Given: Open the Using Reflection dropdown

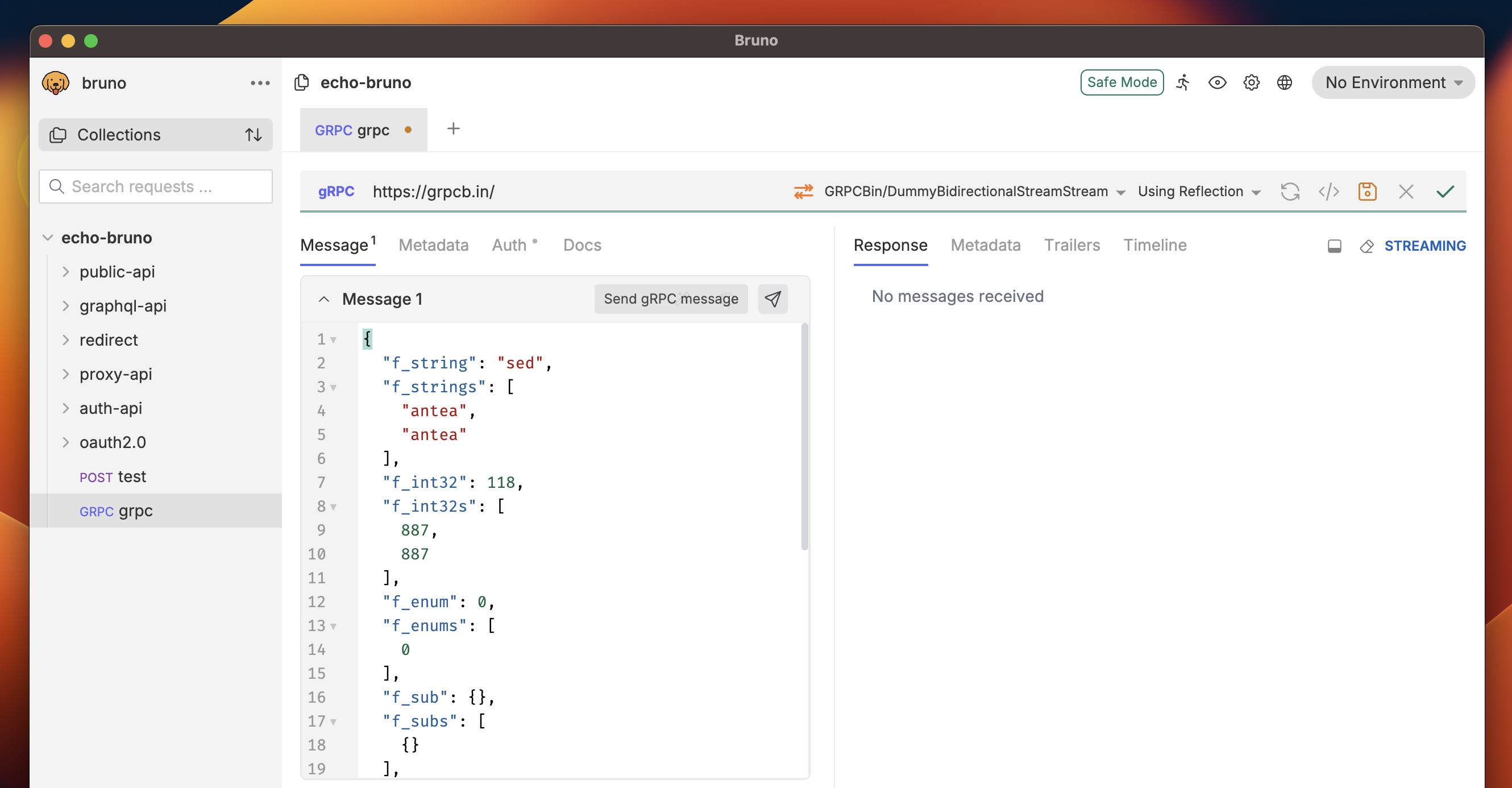Looking at the screenshot, I should coord(1199,192).
